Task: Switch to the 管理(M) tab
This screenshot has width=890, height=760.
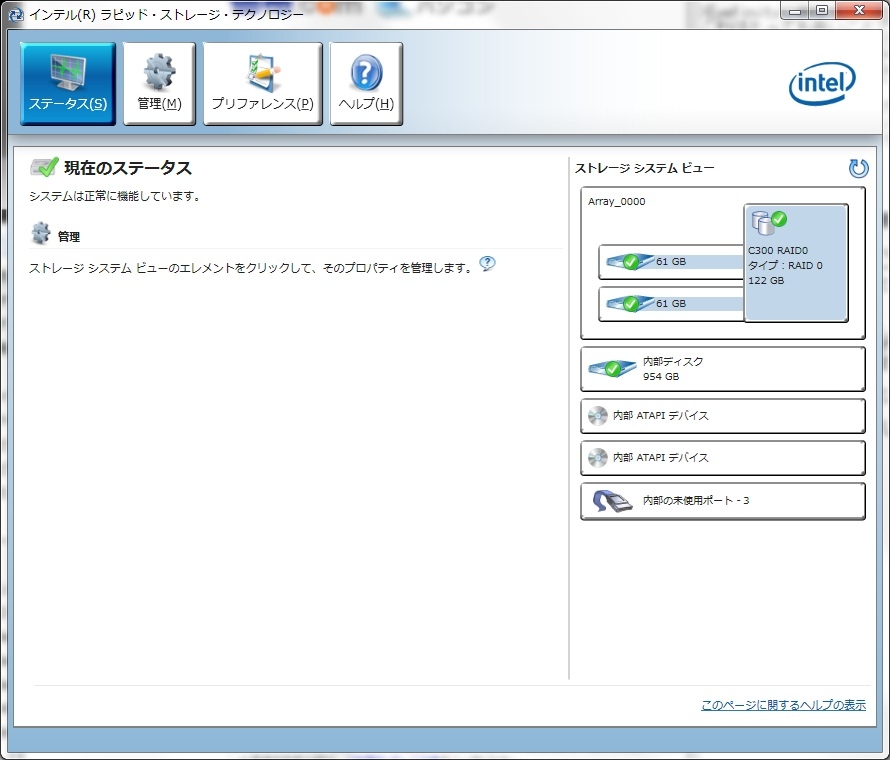Action: [x=159, y=83]
